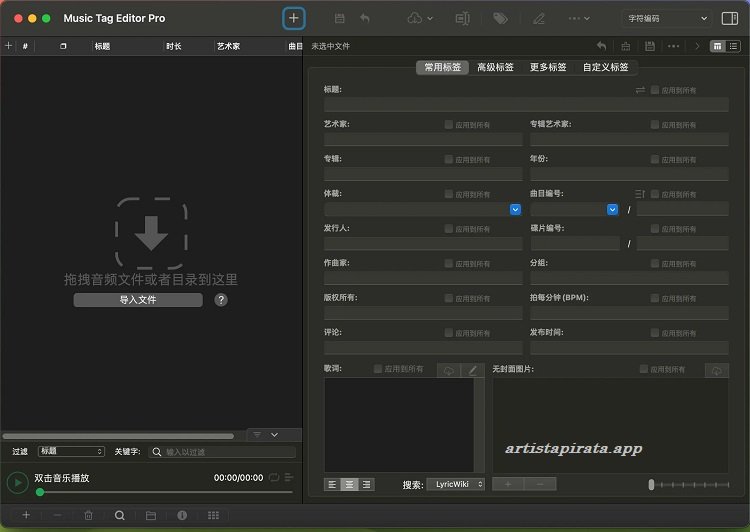The width and height of the screenshot is (750, 532).
Task: Open the 字符编码 encoding dropdown
Action: tap(667, 19)
